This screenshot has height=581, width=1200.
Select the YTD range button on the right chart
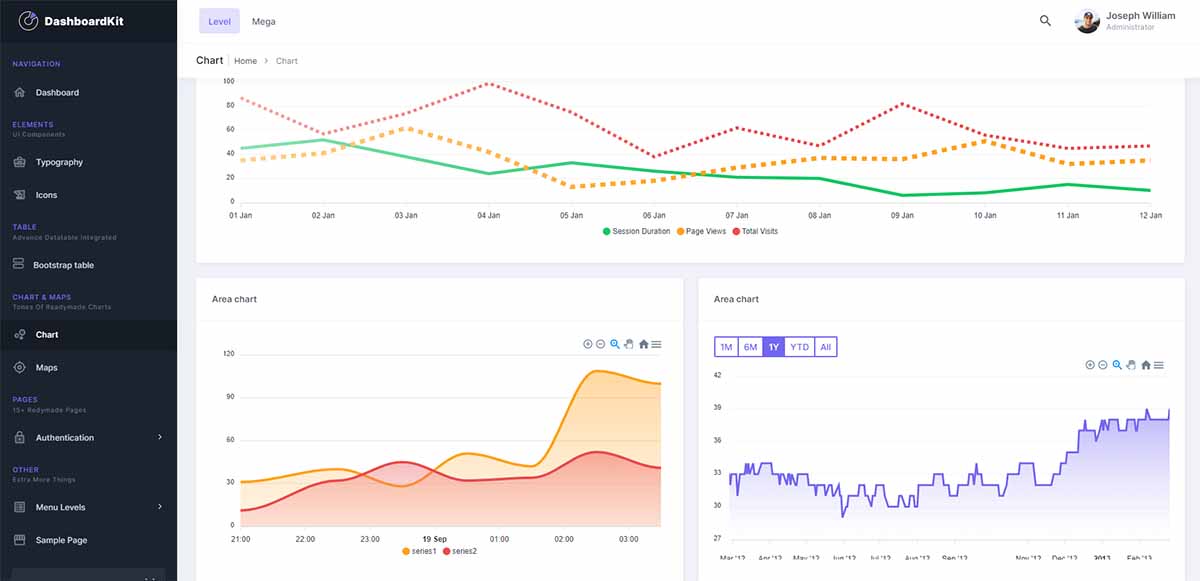800,345
